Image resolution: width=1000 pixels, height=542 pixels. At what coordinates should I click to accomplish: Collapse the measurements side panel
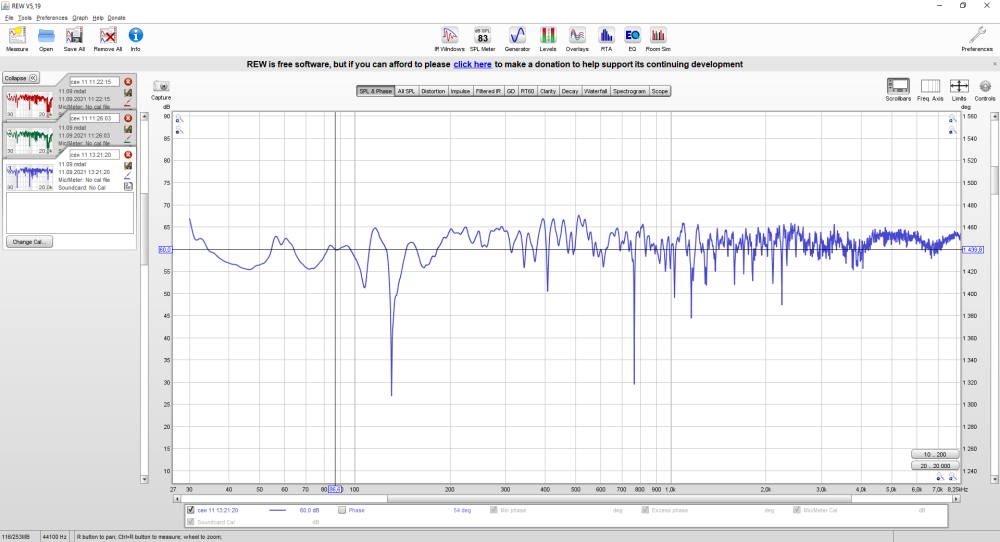[x=21, y=78]
